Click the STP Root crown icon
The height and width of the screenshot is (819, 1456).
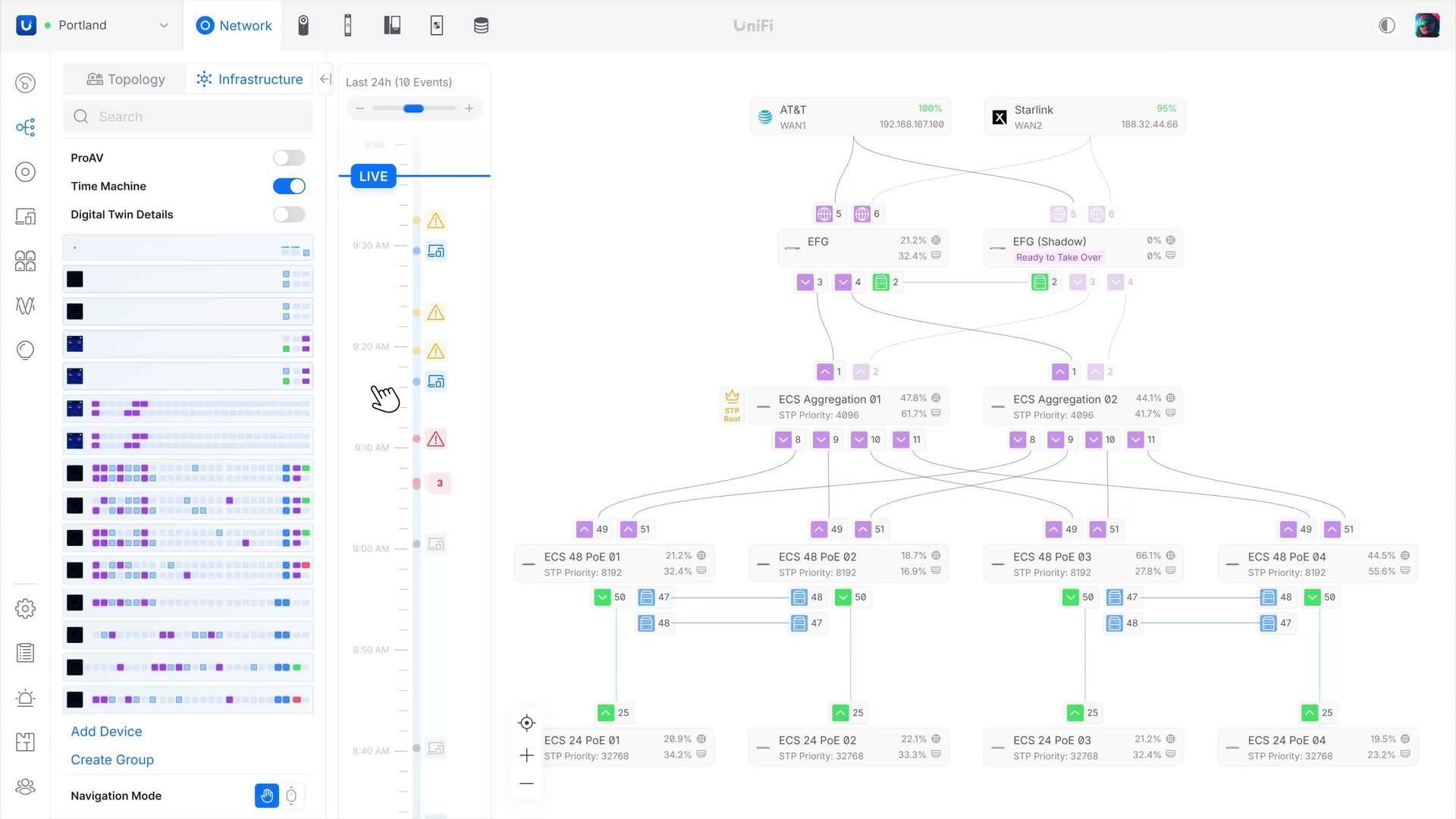coord(732,406)
